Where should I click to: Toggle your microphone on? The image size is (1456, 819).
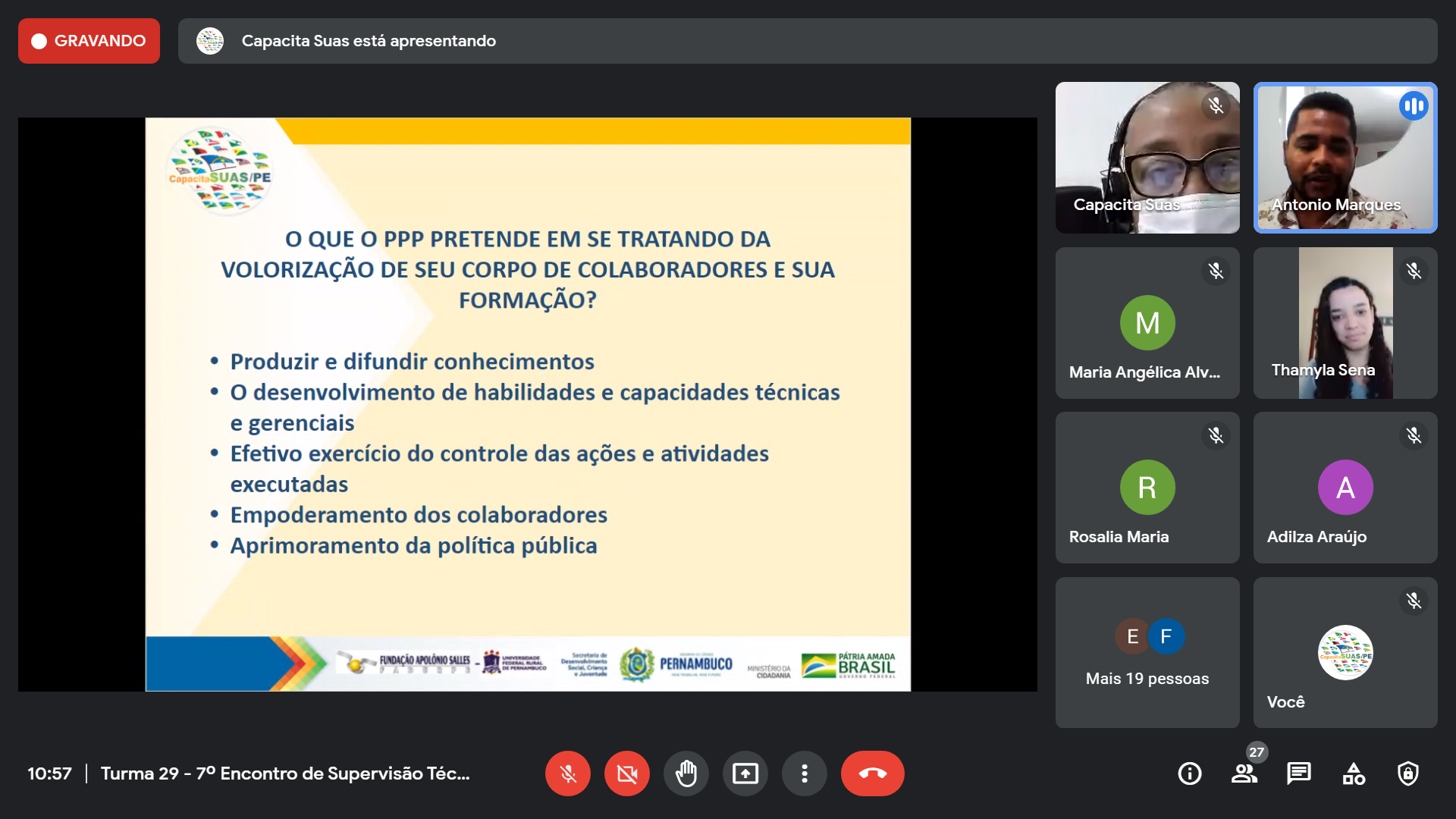[568, 773]
